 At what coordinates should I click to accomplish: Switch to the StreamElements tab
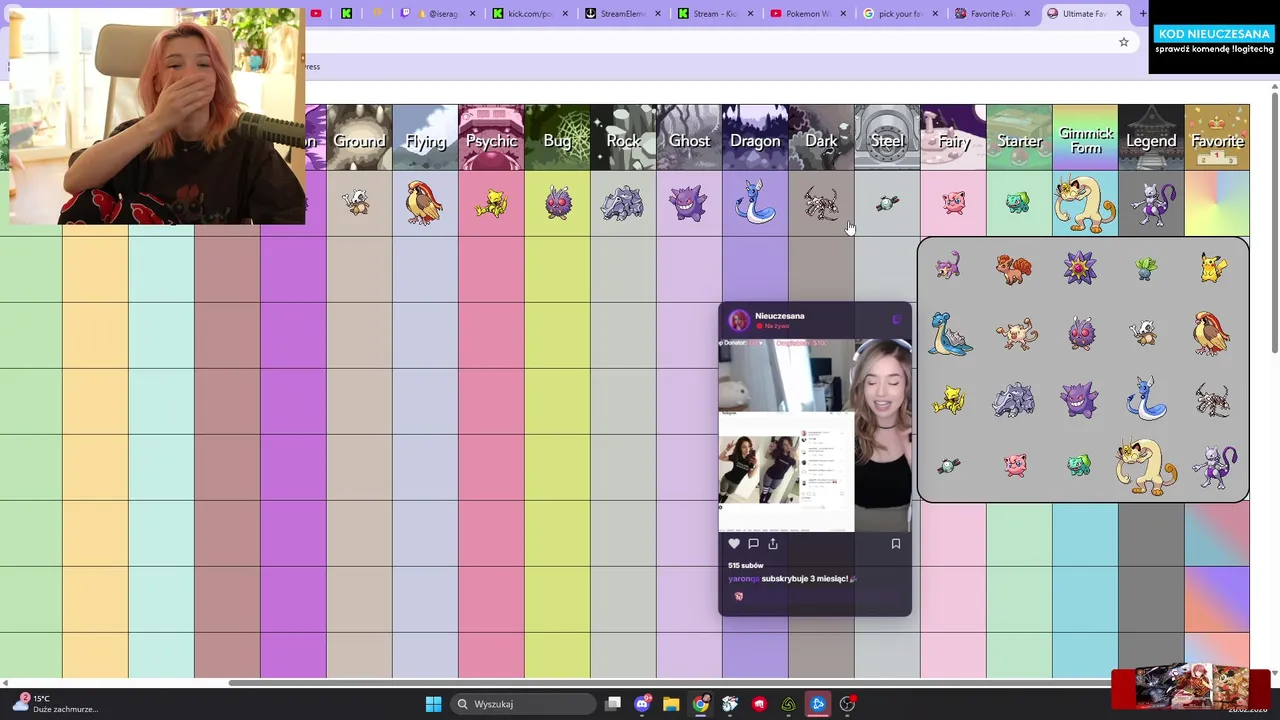coord(622,14)
